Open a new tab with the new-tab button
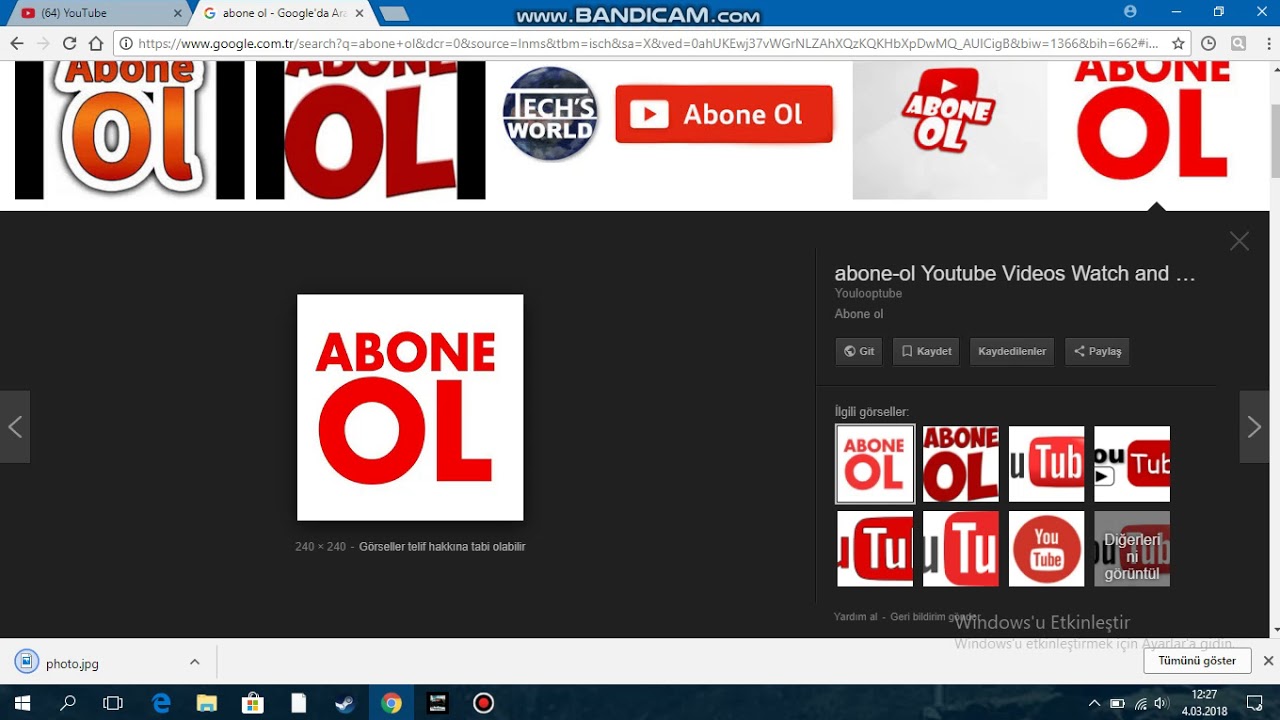The width and height of the screenshot is (1280, 720). pyautogui.click(x=394, y=13)
